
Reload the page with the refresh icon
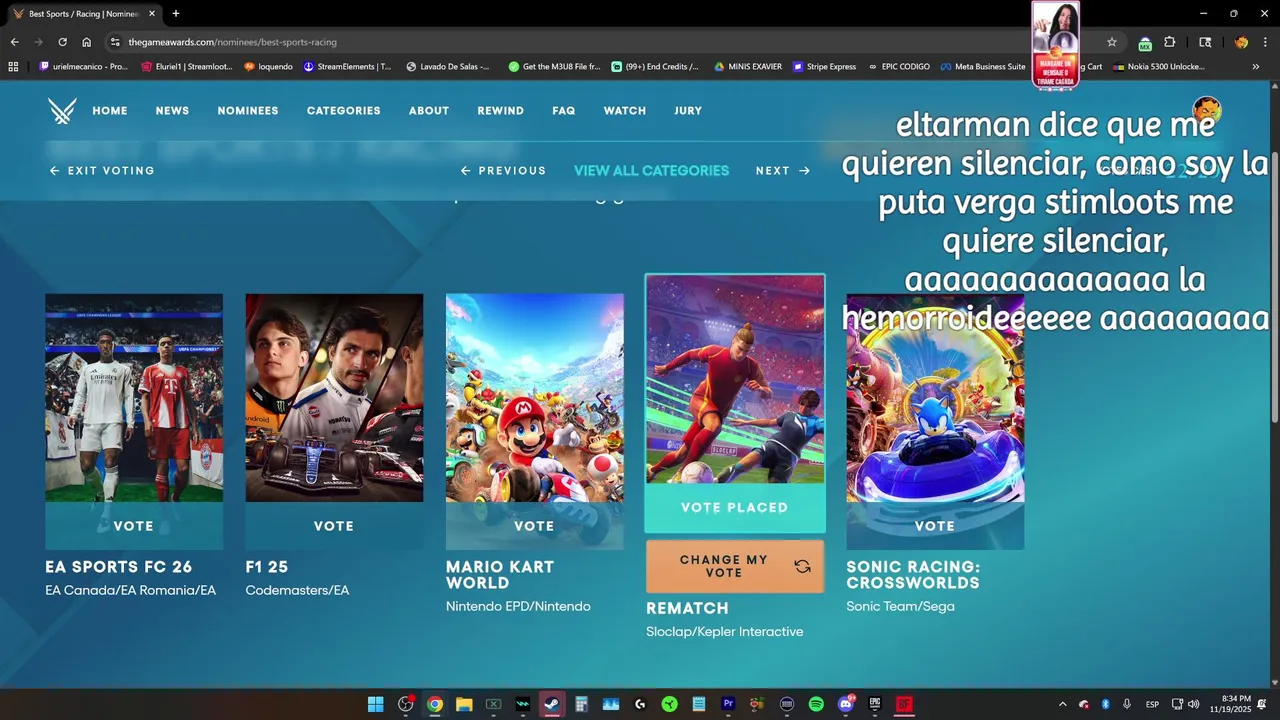tap(62, 42)
